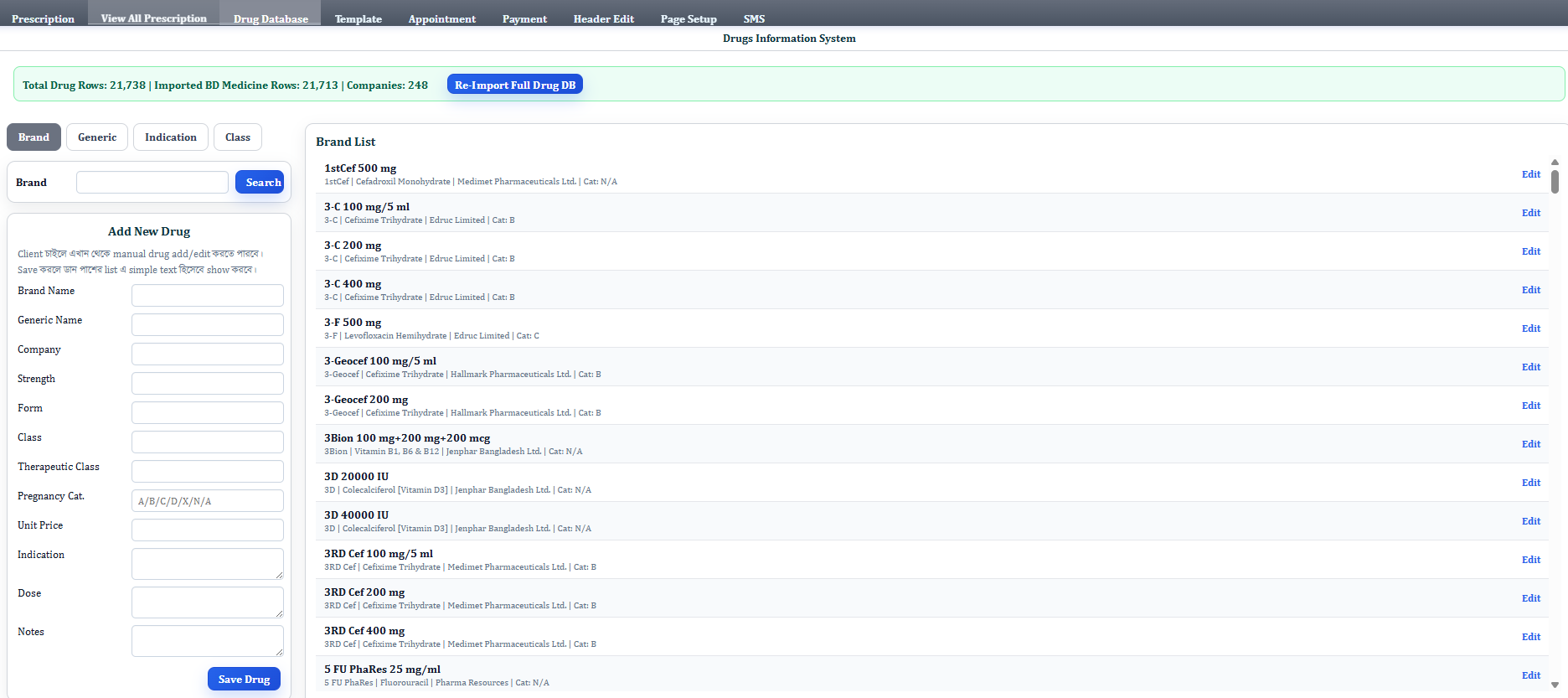Click the "Add New Drug" heading
1568x698 pixels.
149,231
